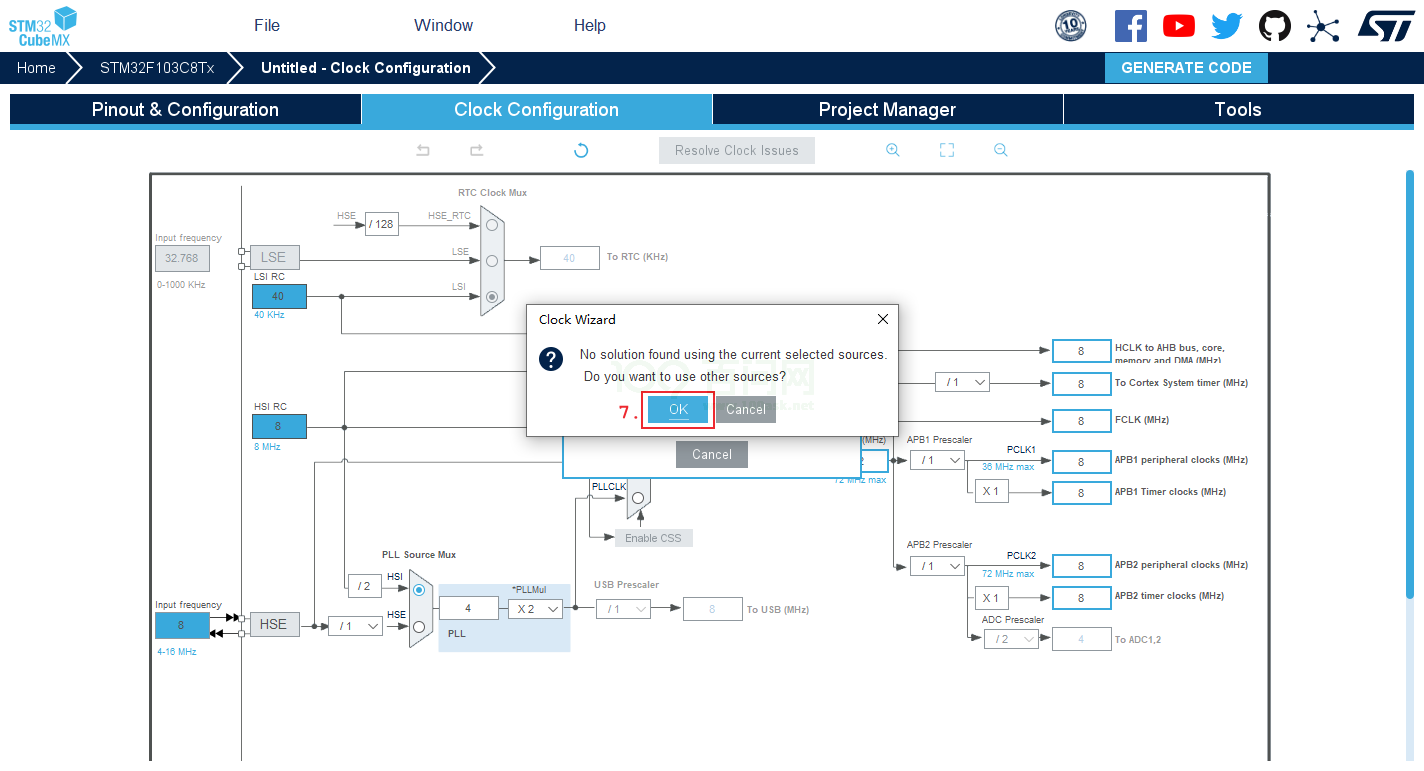
Task: Click the HSE input frequency field
Action: tap(182, 626)
